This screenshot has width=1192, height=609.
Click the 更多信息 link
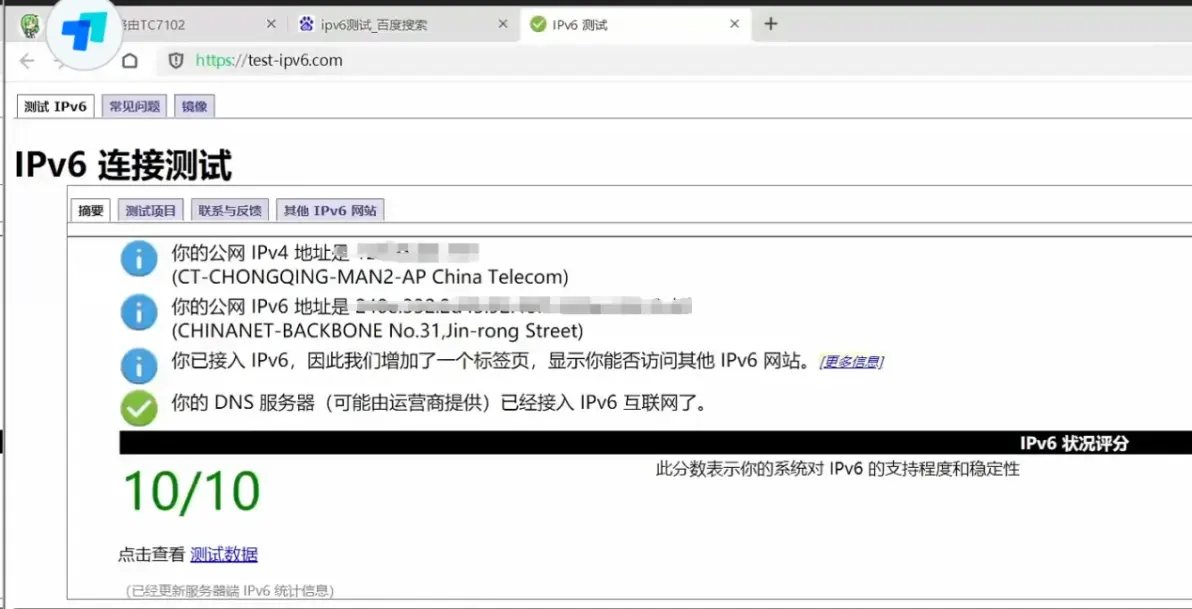(851, 362)
